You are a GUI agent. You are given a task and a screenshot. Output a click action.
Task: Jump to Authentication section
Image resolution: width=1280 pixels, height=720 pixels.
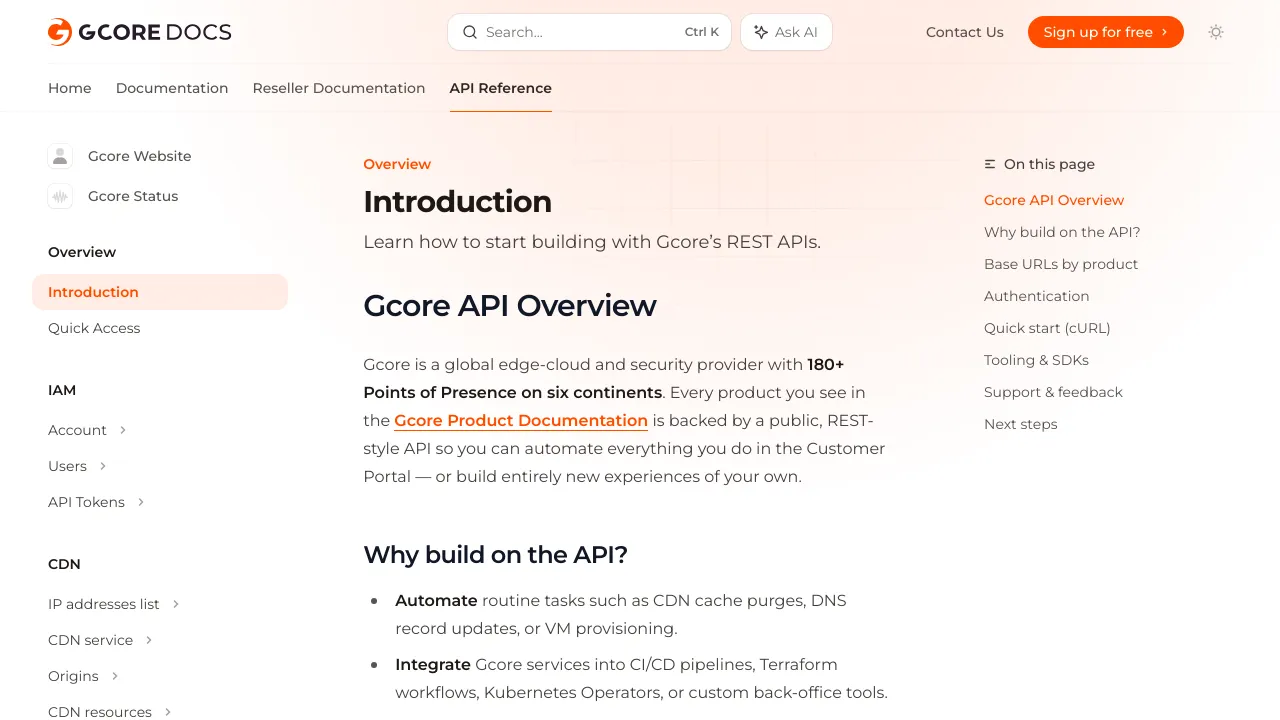pyautogui.click(x=1037, y=296)
